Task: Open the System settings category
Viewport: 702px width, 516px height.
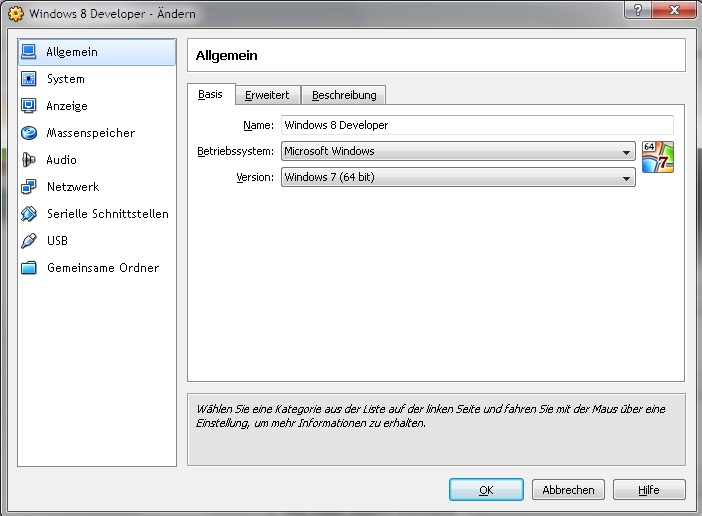Action: 97,79
